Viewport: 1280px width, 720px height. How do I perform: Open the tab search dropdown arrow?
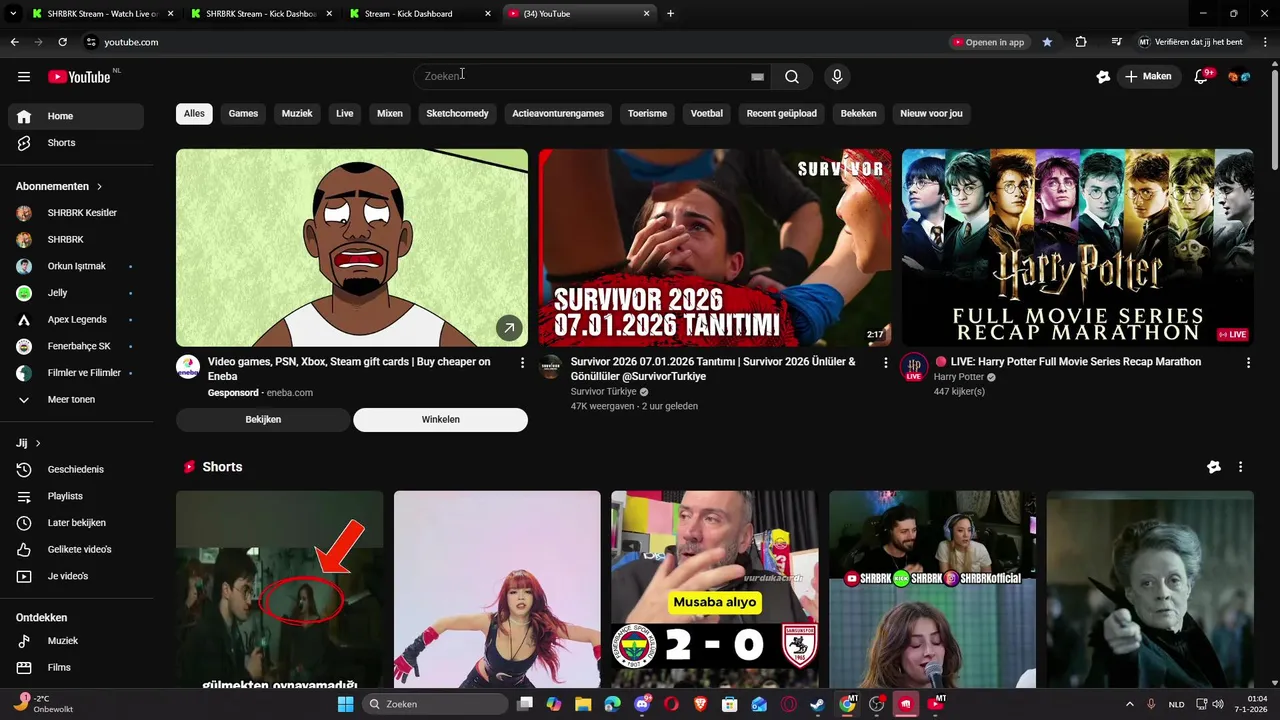(x=13, y=14)
